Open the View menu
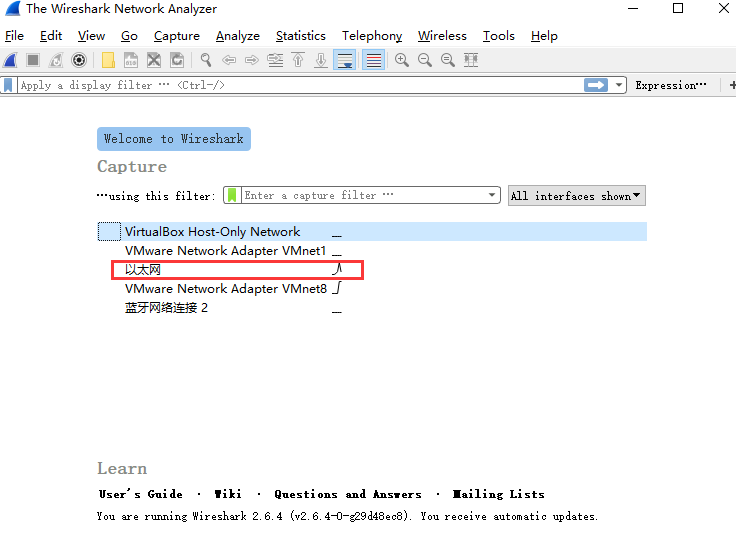 coord(91,36)
